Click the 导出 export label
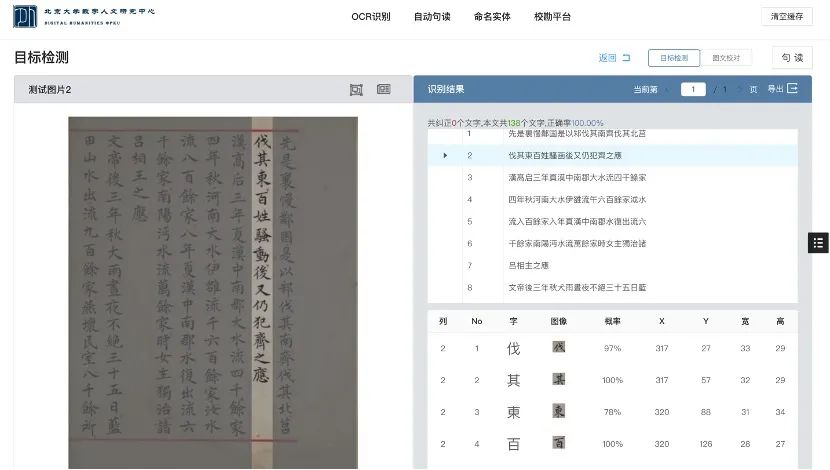This screenshot has height=470, width=830. point(775,89)
